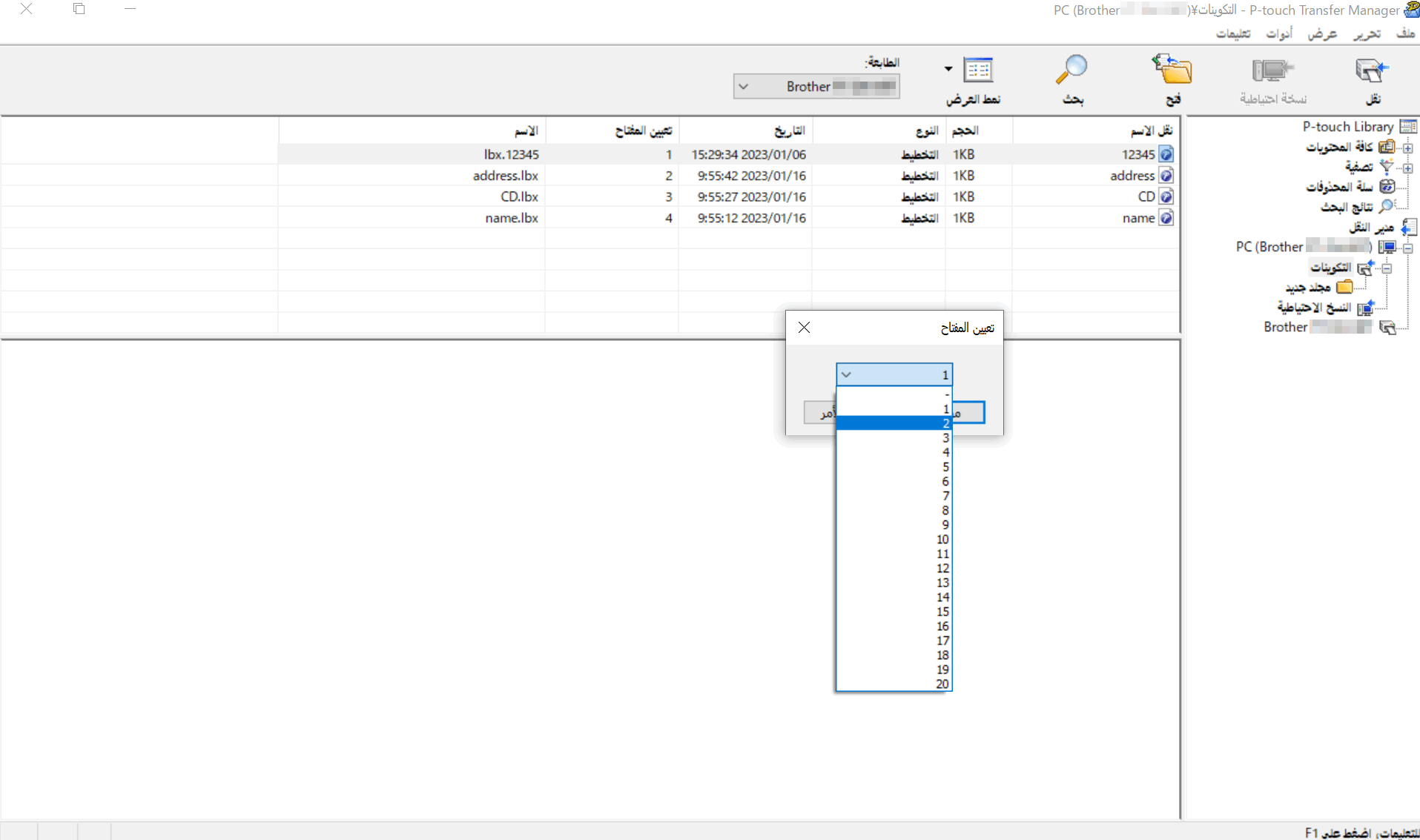
Task: Click the Open (فتح) folder toolbar icon
Action: (x=1172, y=70)
